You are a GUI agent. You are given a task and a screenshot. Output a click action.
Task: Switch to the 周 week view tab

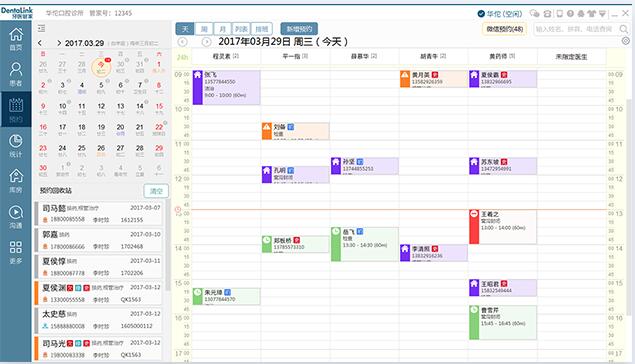(204, 29)
